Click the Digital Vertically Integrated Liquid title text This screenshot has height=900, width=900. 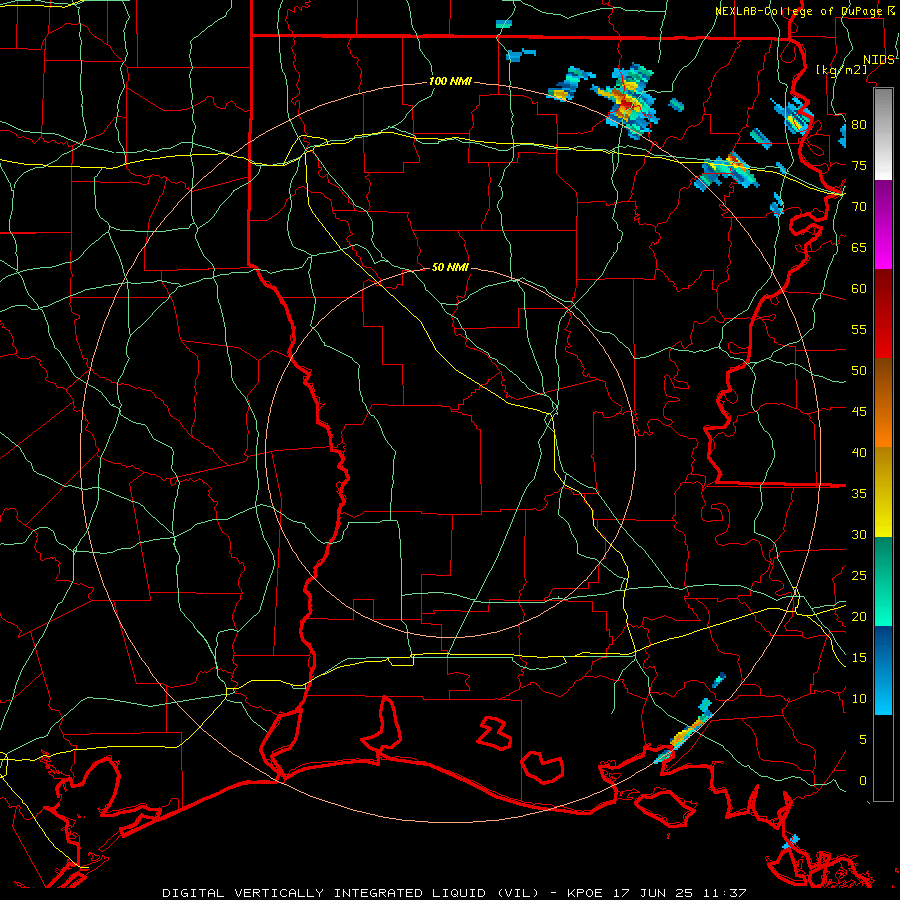coord(351,893)
